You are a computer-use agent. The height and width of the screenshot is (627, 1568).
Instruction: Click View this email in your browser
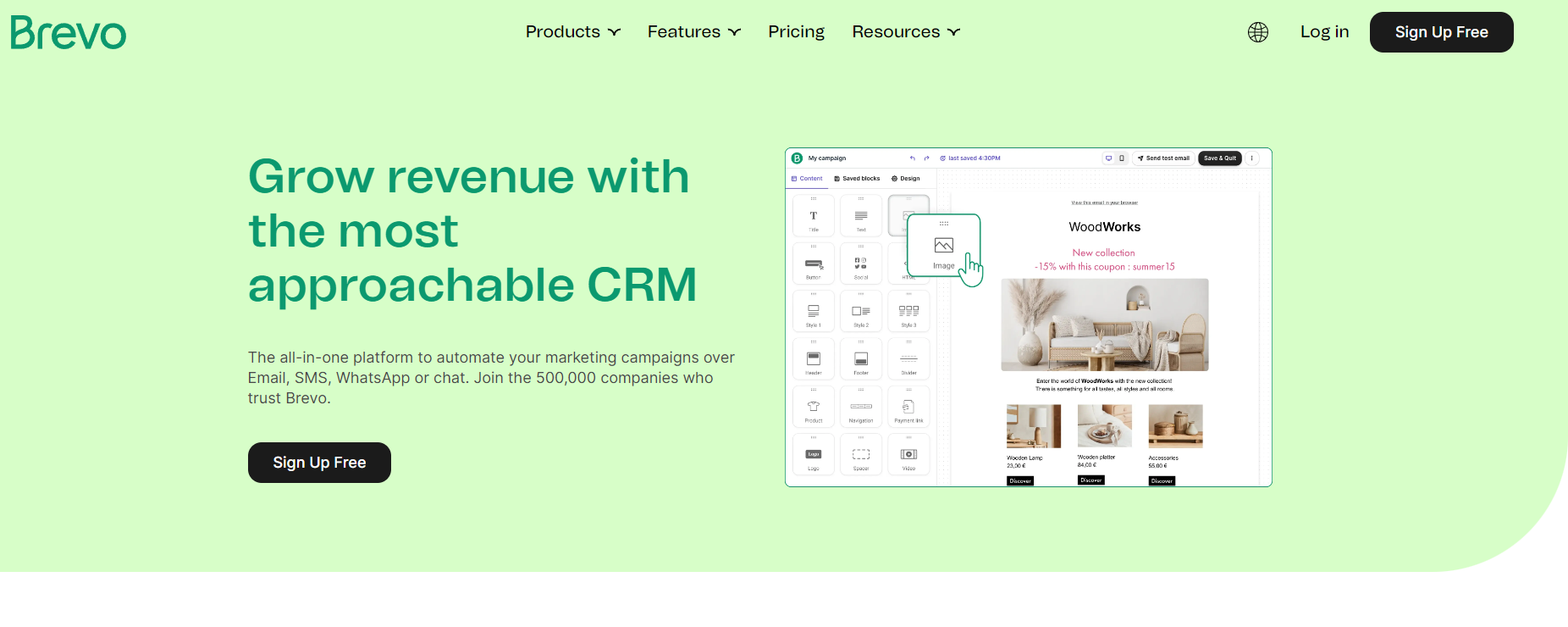click(1105, 203)
